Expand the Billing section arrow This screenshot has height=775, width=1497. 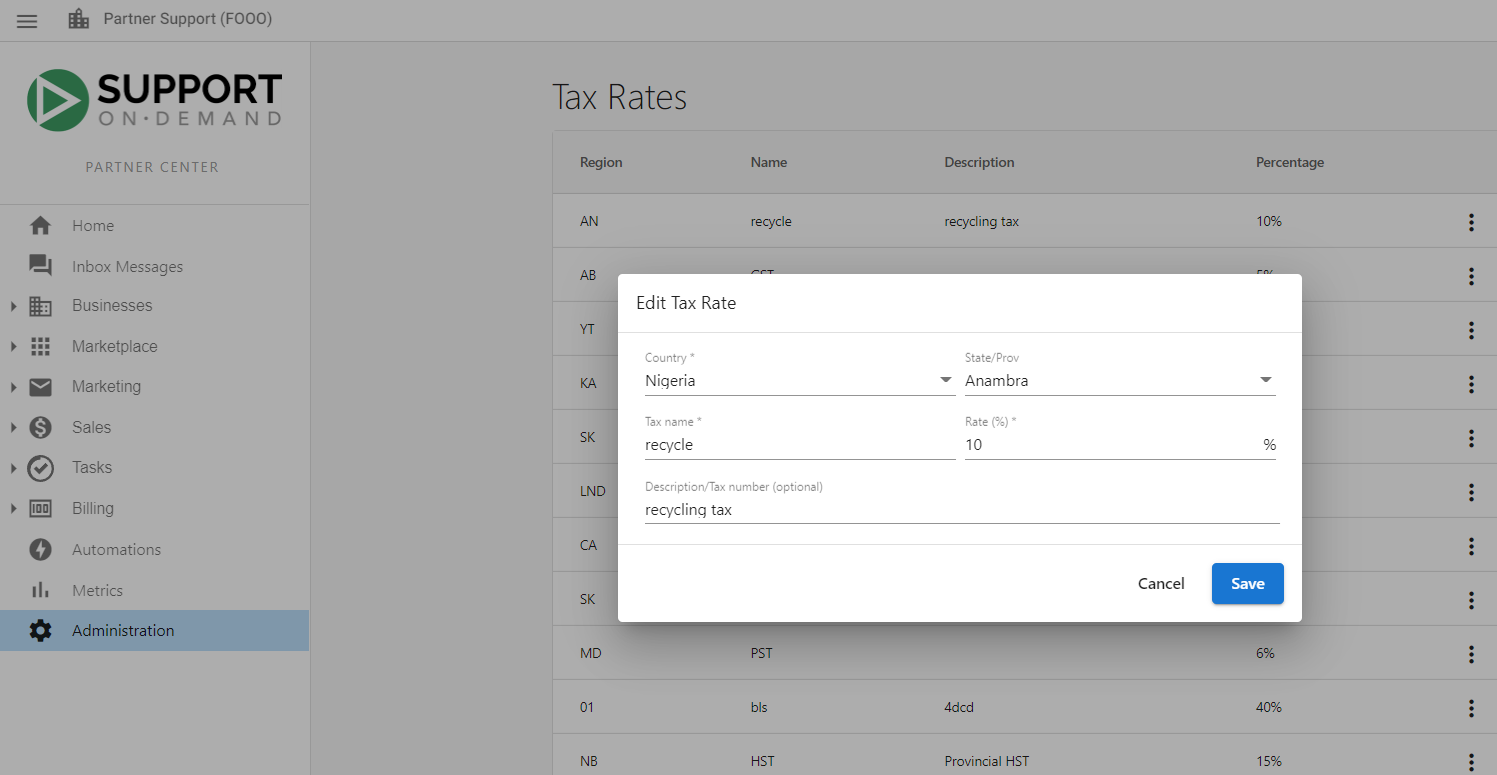coord(14,508)
